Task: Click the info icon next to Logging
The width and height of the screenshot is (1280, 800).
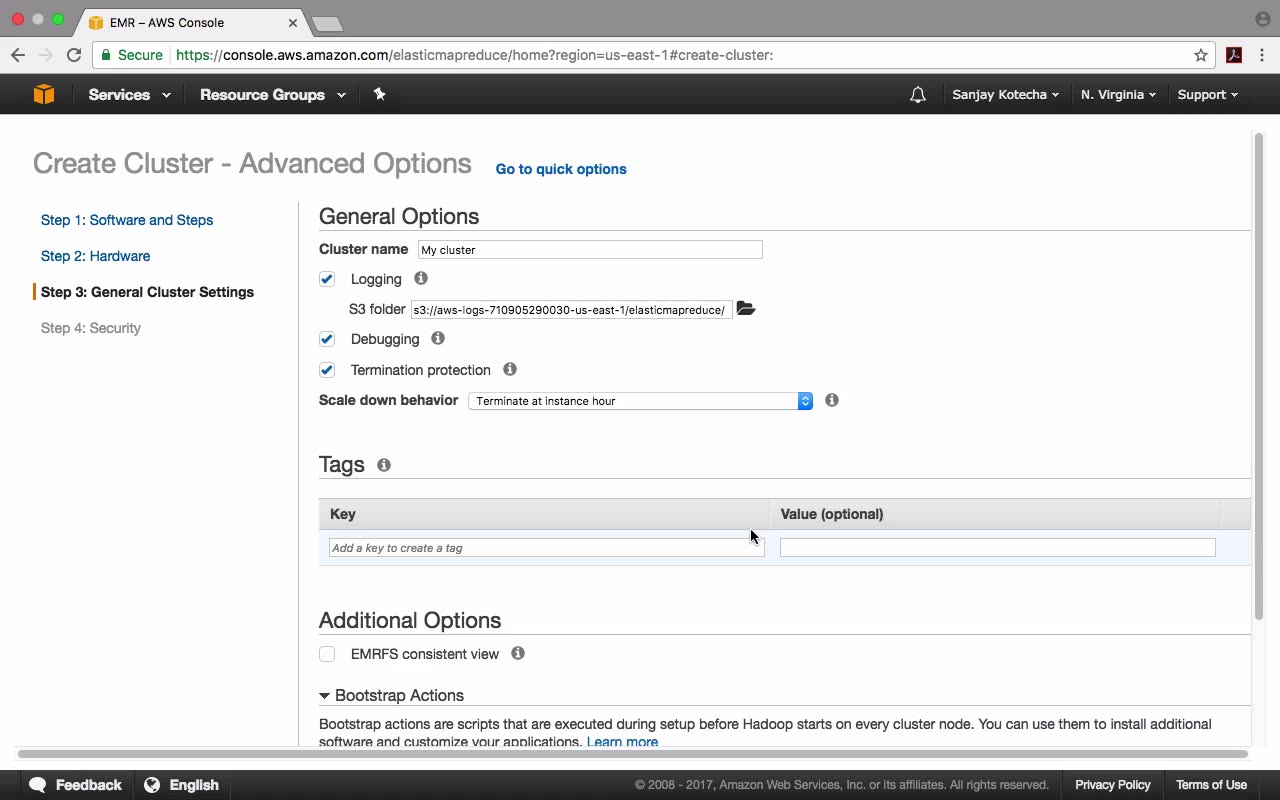Action: [x=421, y=278]
